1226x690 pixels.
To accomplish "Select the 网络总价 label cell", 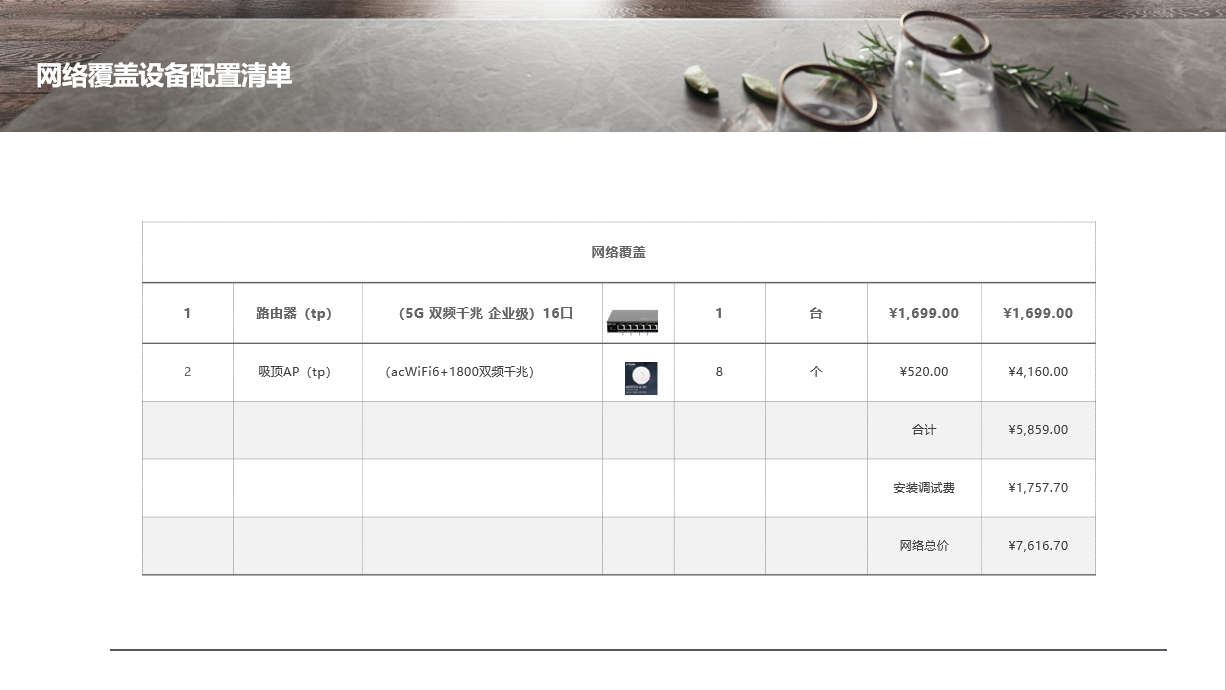I will coord(924,546).
